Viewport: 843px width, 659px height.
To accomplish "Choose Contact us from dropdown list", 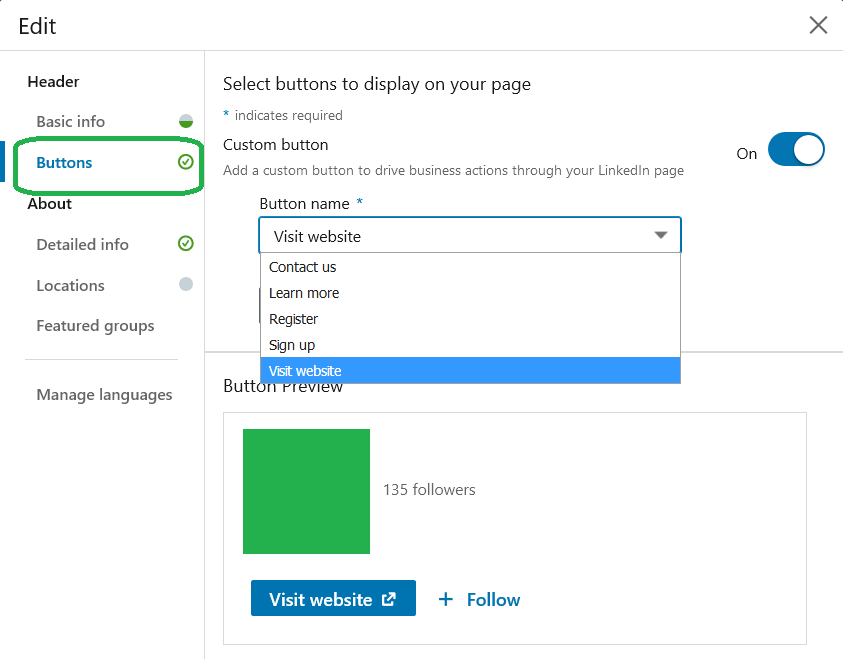I will [x=470, y=267].
